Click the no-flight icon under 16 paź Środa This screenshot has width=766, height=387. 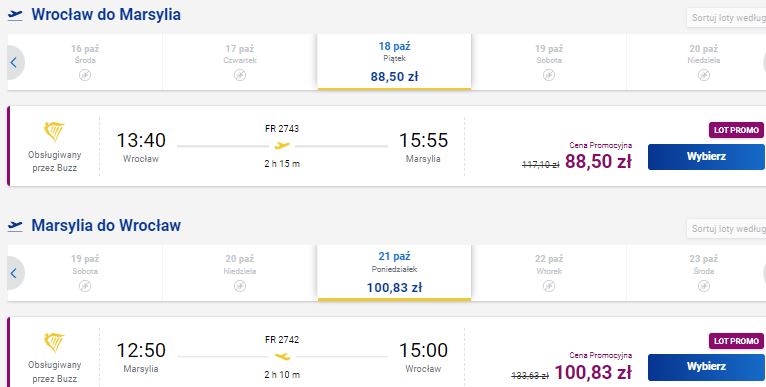(x=85, y=75)
